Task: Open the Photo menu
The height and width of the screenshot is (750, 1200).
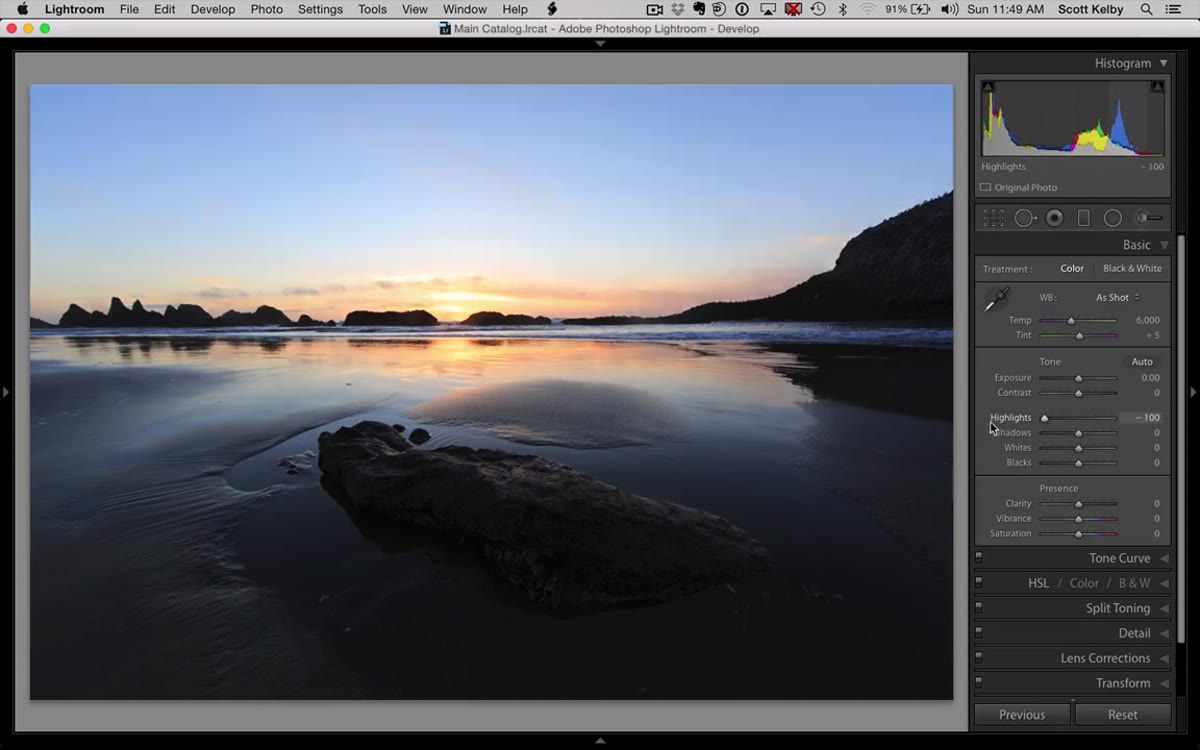Action: point(267,9)
